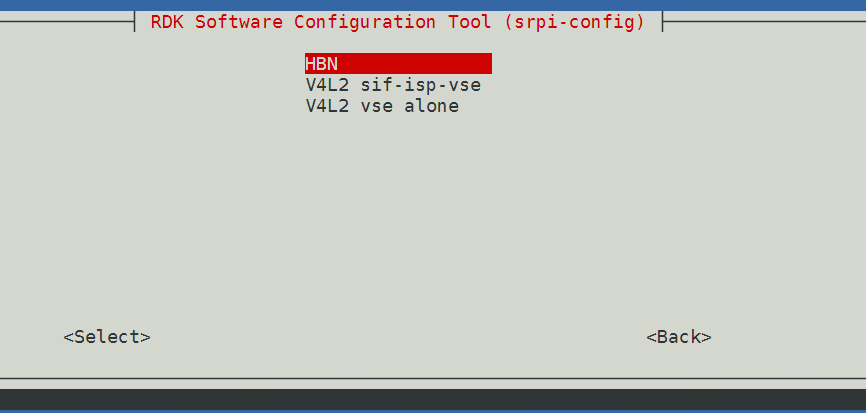Choose the V4L2 sif-isp-vse entry
This screenshot has height=413, width=866.
393,85
